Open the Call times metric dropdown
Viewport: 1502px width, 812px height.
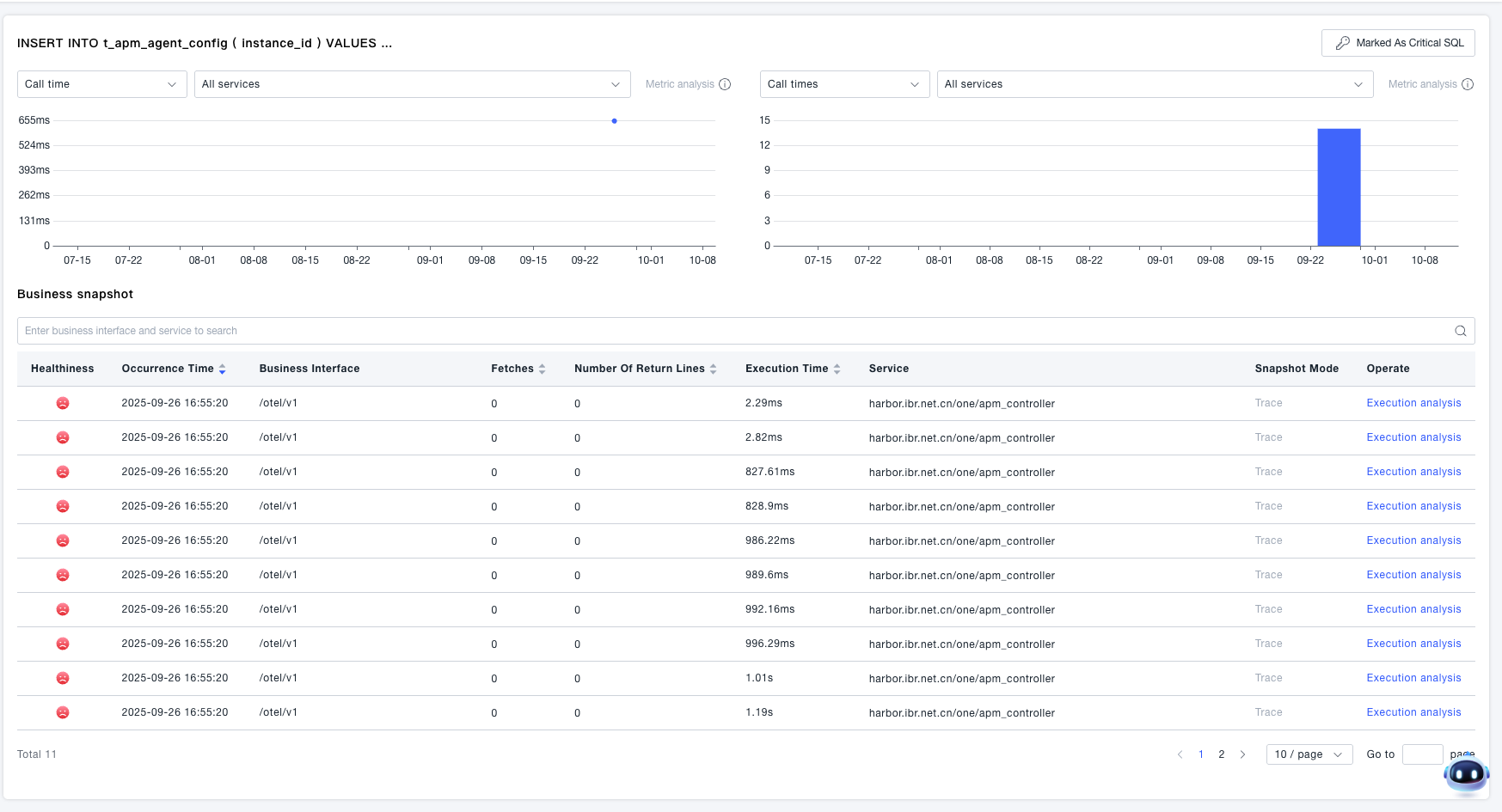pos(843,84)
